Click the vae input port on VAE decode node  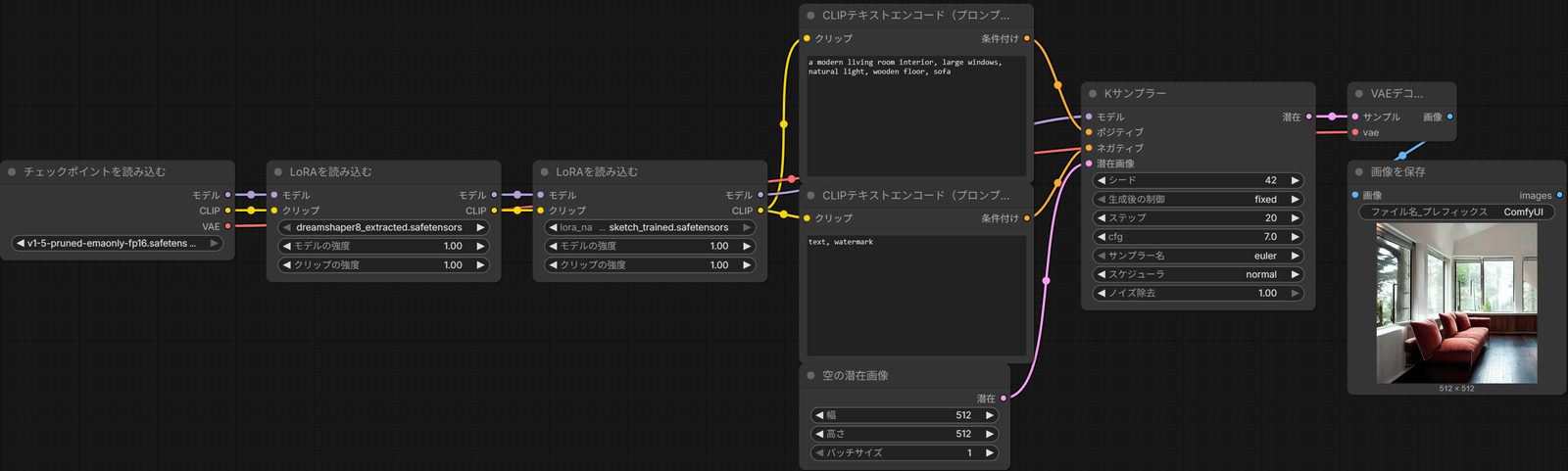(x=1355, y=132)
